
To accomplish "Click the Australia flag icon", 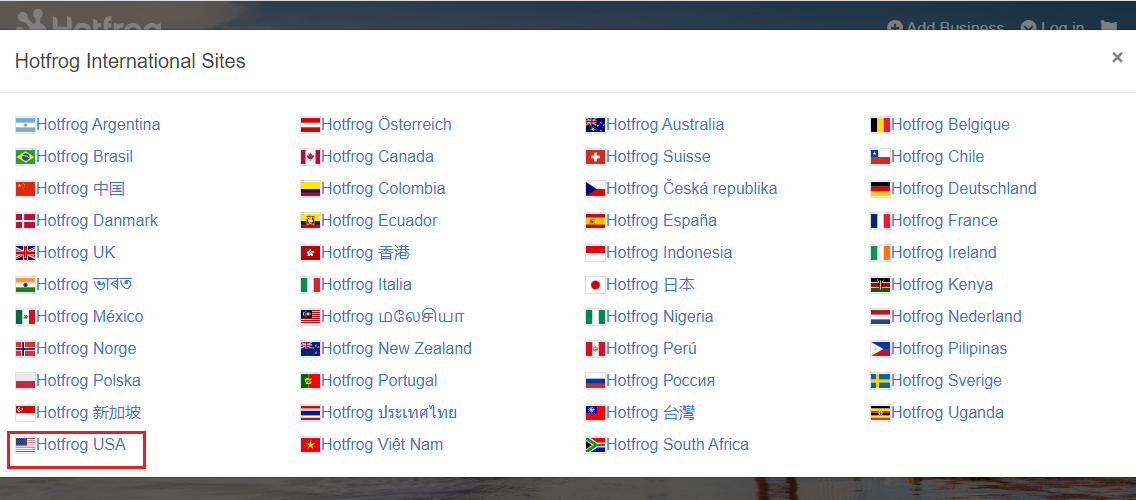I will click(x=596, y=125).
